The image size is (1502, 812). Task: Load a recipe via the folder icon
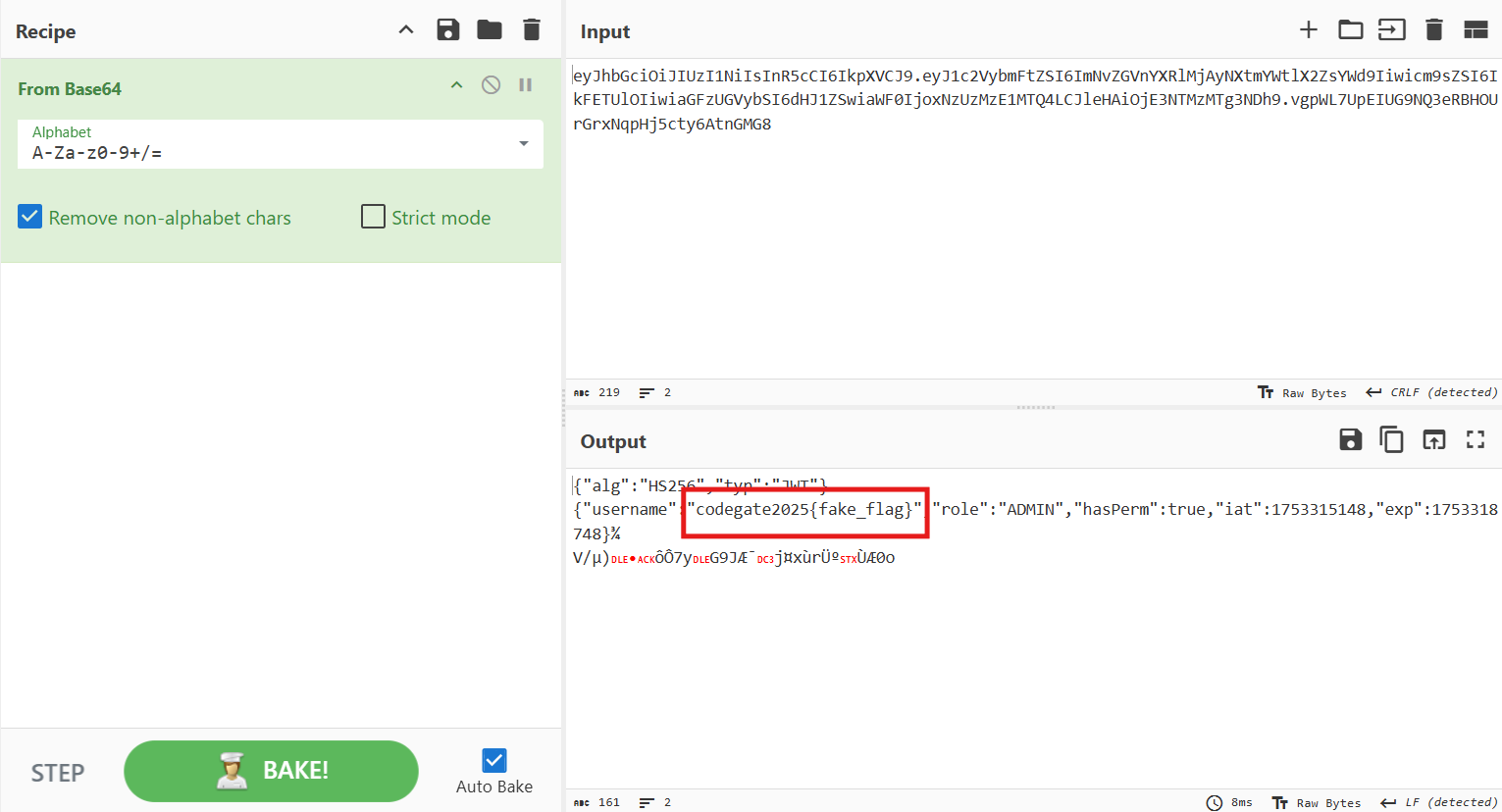[x=490, y=29]
